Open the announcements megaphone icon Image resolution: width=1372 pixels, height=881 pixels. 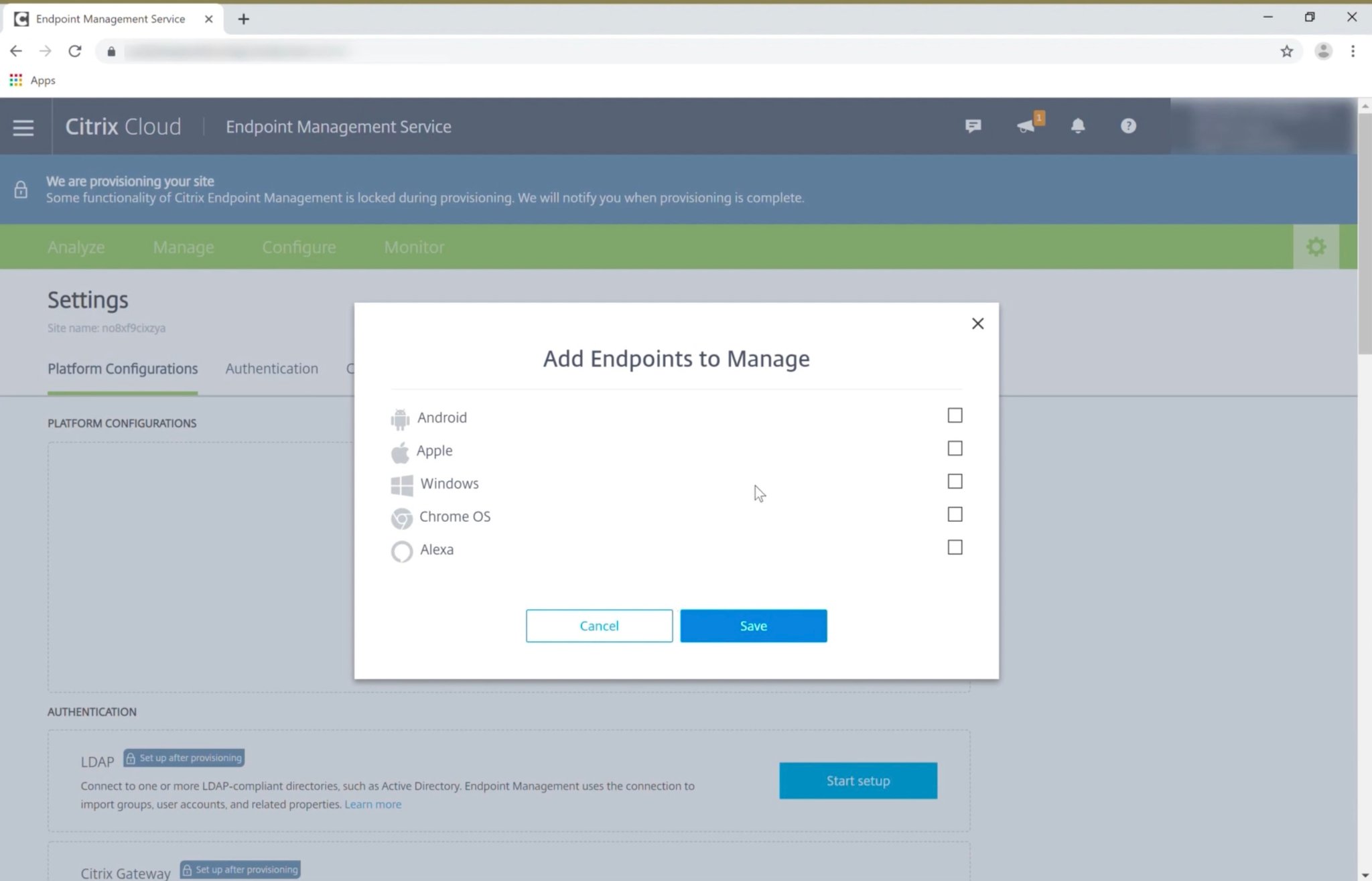click(1027, 125)
